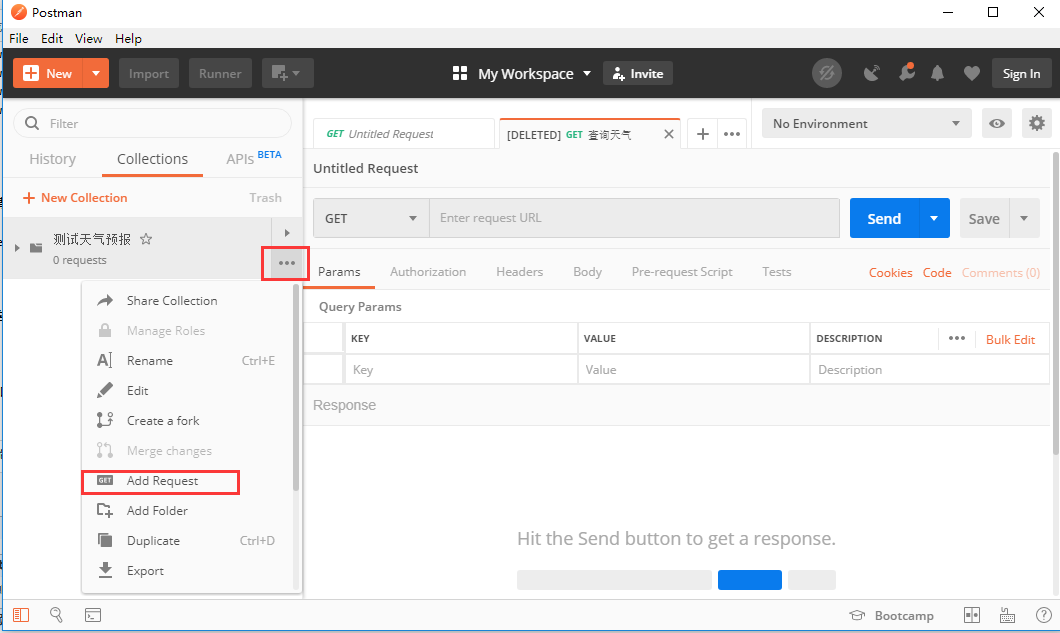Open the New button dropdown arrow
Viewport: 1060px width, 633px height.
pos(96,73)
